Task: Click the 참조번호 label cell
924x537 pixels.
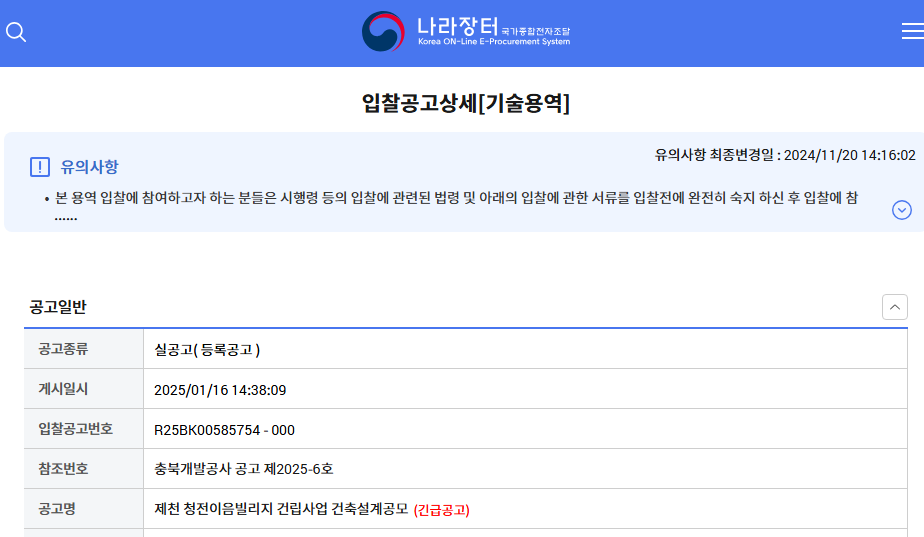Action: tap(84, 469)
